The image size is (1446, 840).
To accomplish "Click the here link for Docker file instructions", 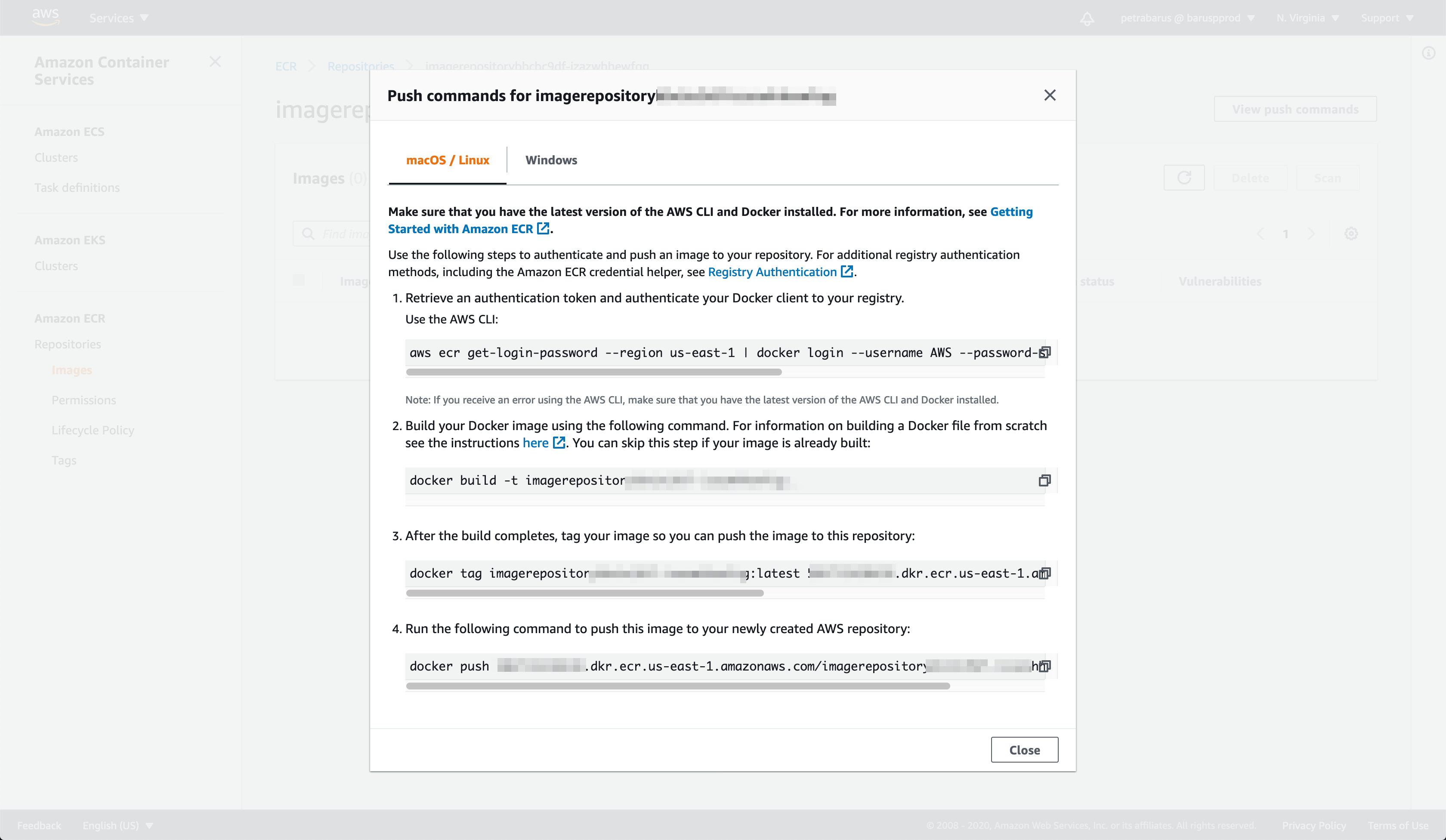I will [x=536, y=442].
